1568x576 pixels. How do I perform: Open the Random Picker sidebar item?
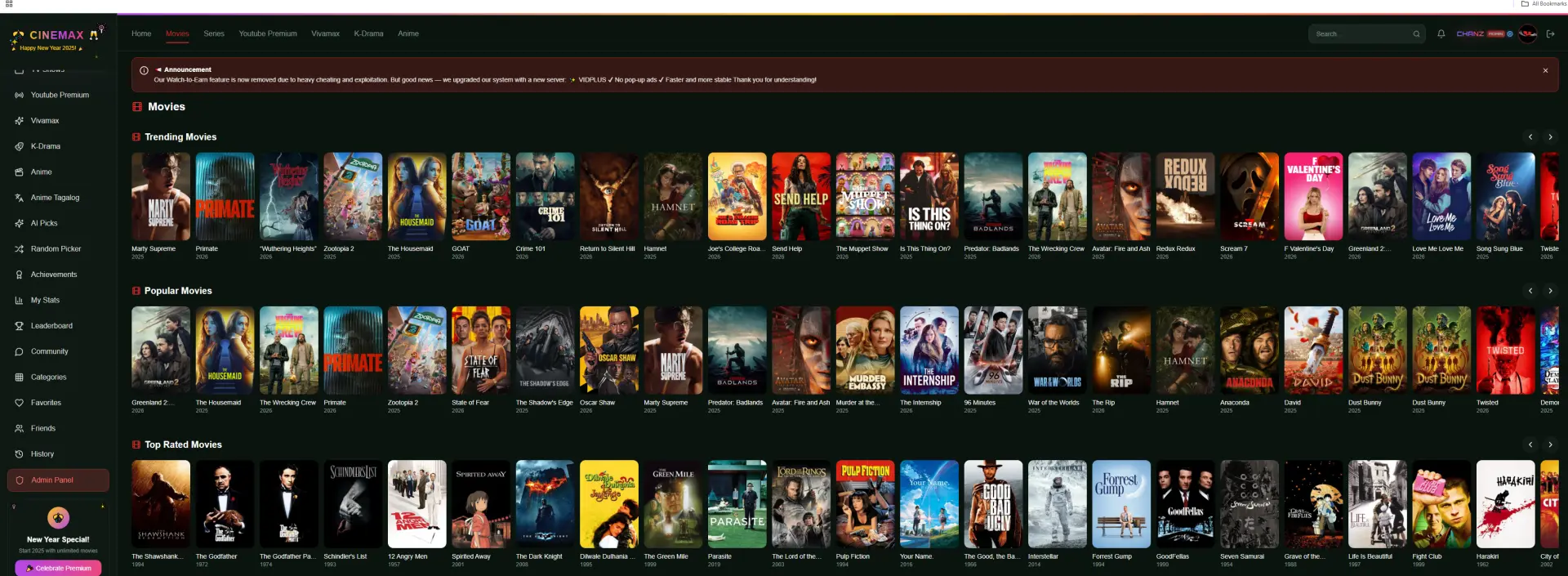point(59,249)
